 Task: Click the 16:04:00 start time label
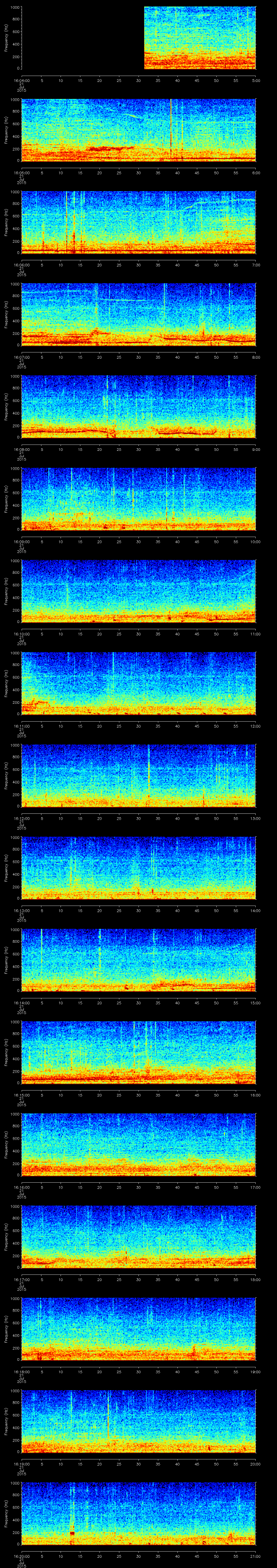coord(22,80)
